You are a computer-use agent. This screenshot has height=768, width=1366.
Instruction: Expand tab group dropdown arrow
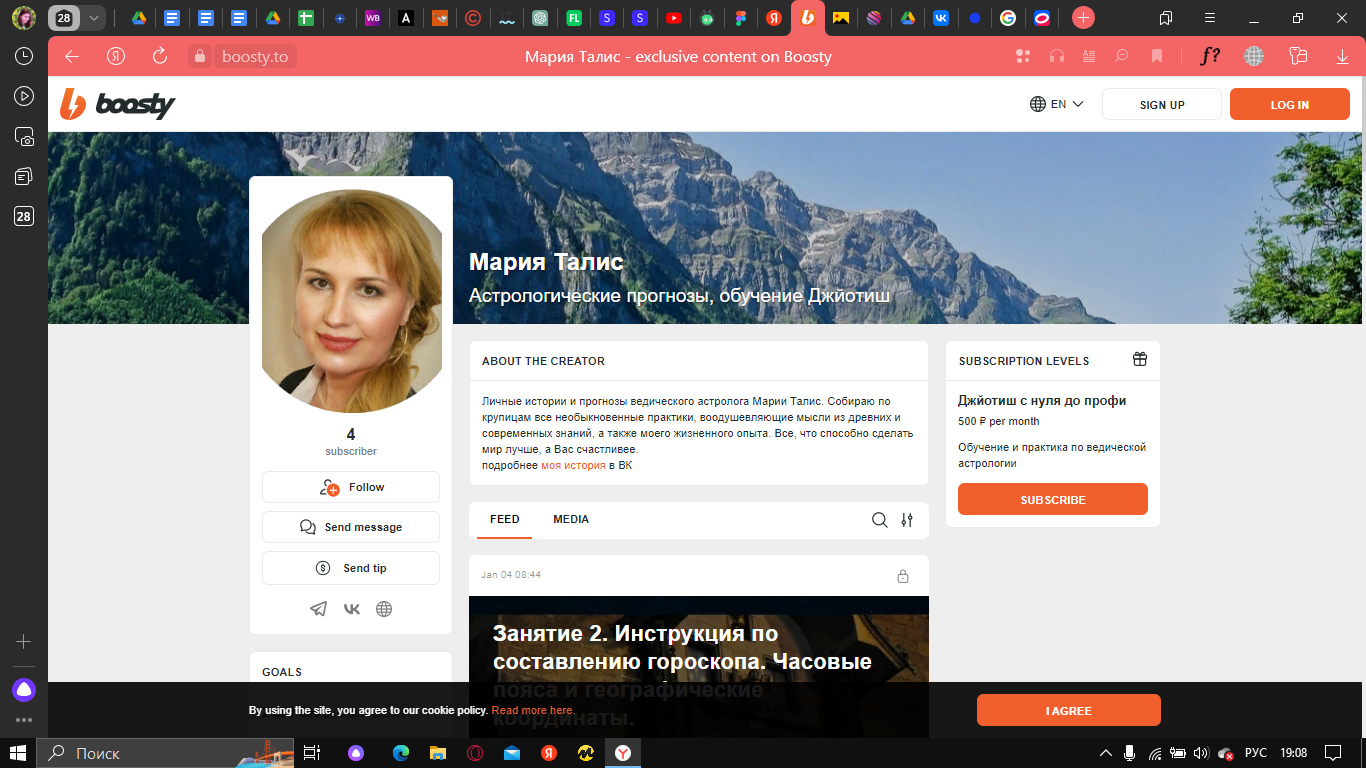point(93,17)
